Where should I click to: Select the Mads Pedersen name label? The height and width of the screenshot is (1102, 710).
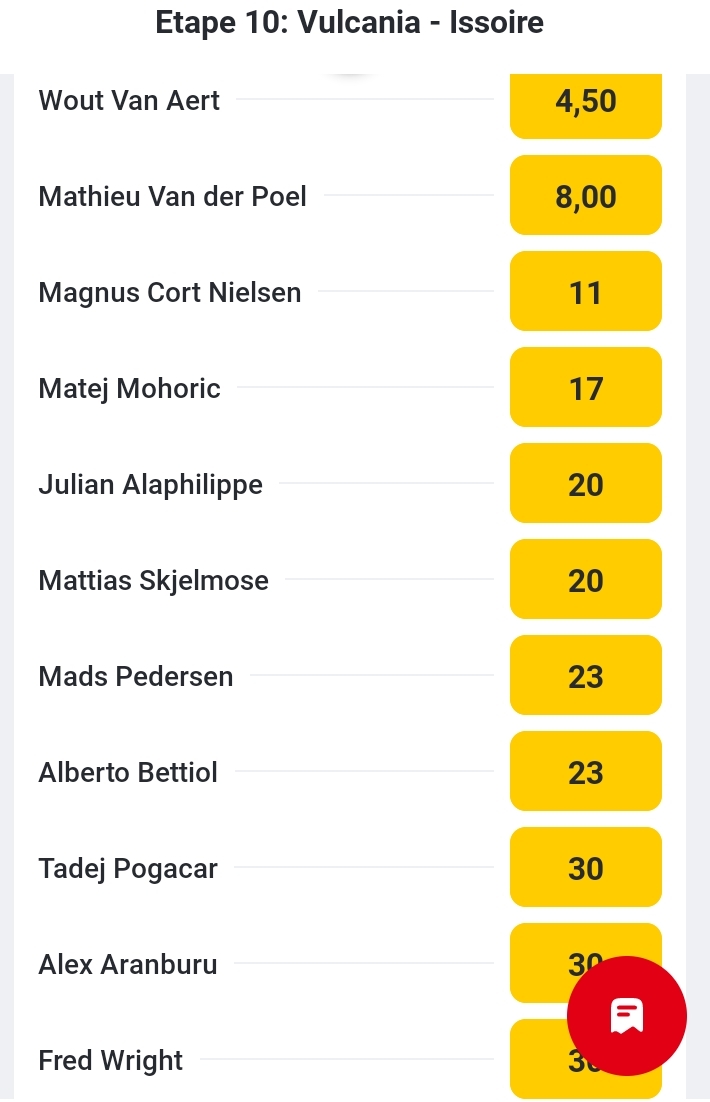coord(135,677)
